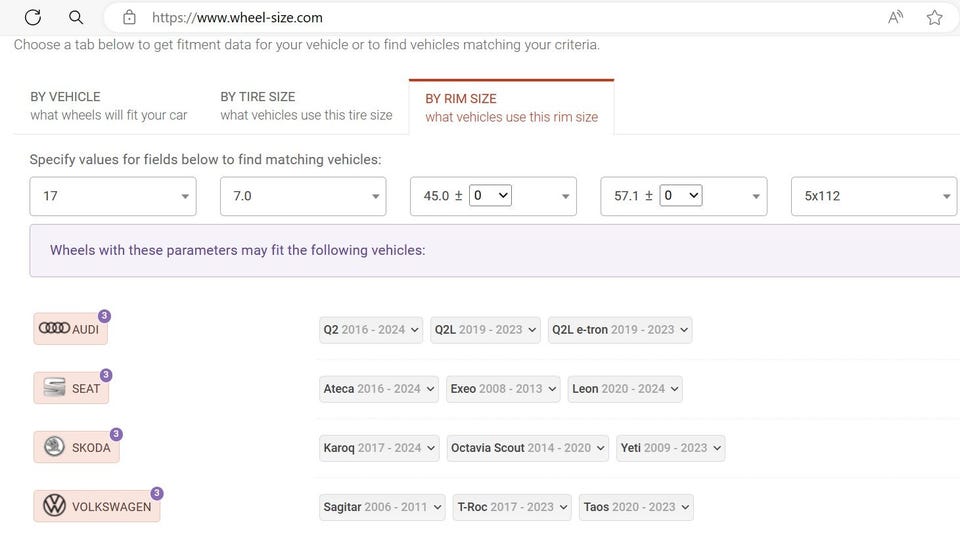The width and height of the screenshot is (960, 536).
Task: Click the Volkswagen brand logo button
Action: tap(96, 506)
